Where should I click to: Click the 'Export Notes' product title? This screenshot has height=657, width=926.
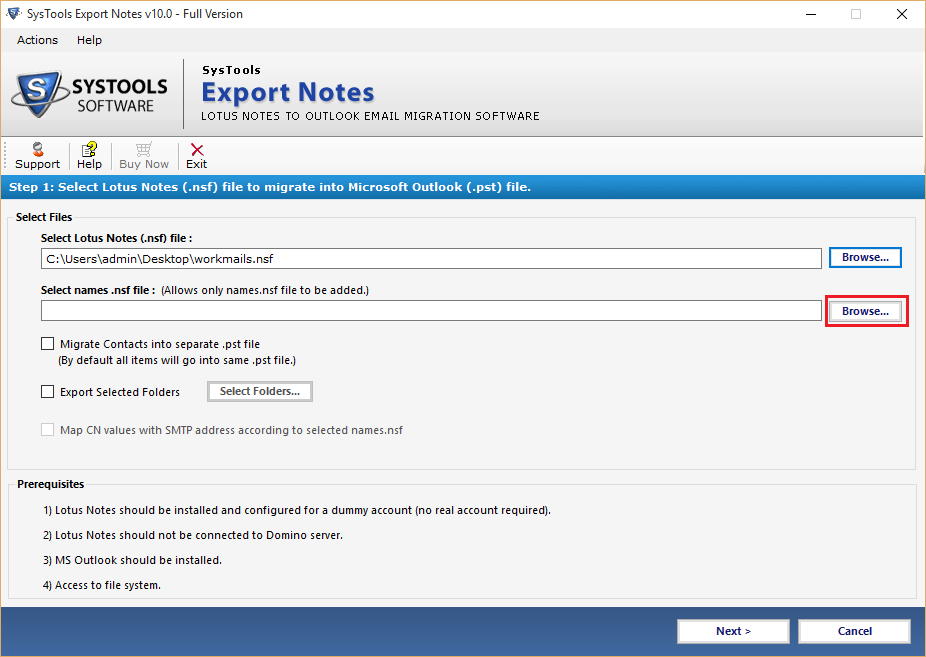pos(288,93)
